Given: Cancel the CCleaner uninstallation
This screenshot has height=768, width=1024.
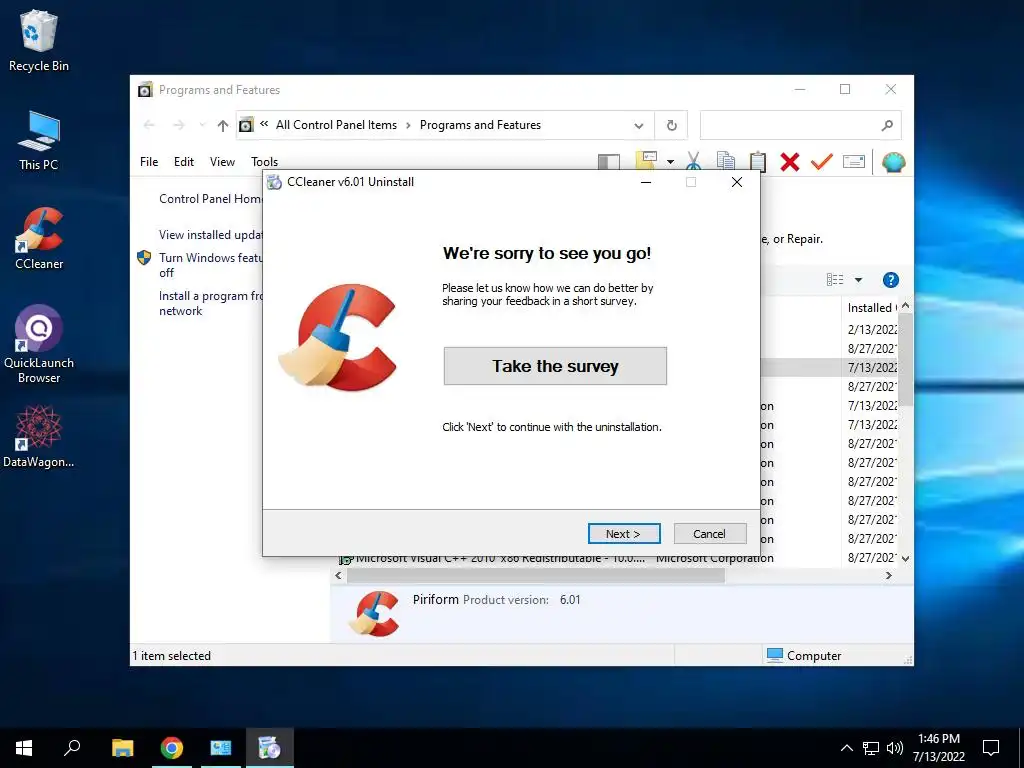Looking at the screenshot, I should click(709, 534).
